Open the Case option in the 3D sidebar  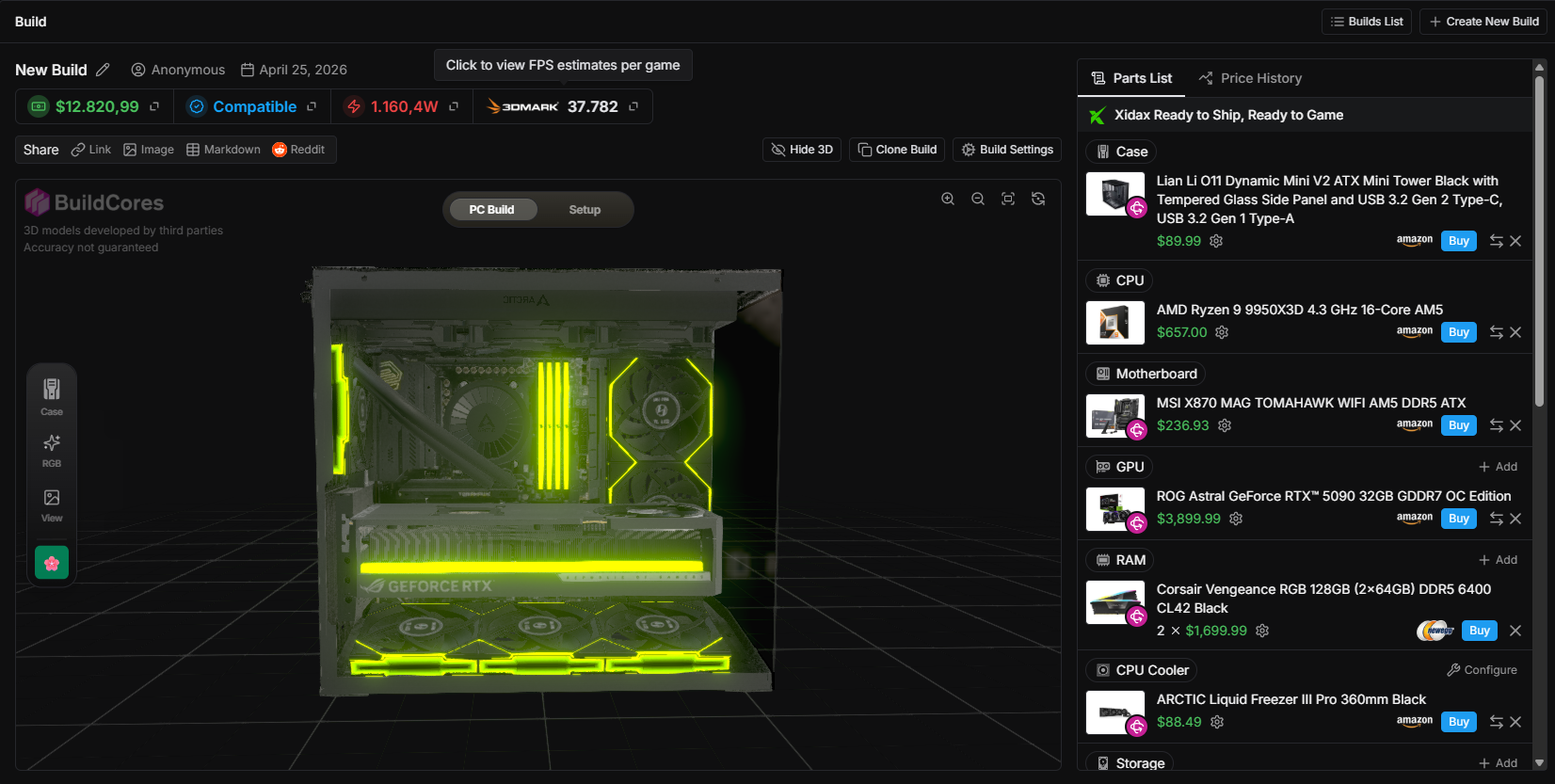coord(52,396)
